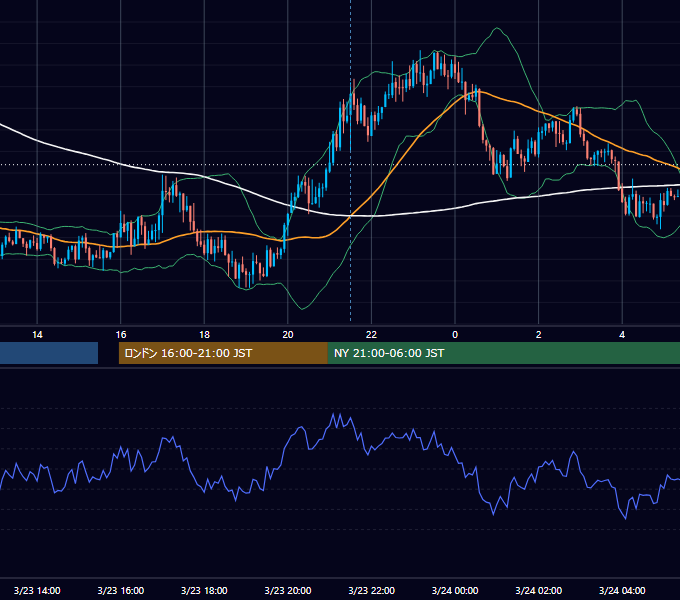
Task: Click the hour label 0 on price chart axis
Action: tap(455, 335)
